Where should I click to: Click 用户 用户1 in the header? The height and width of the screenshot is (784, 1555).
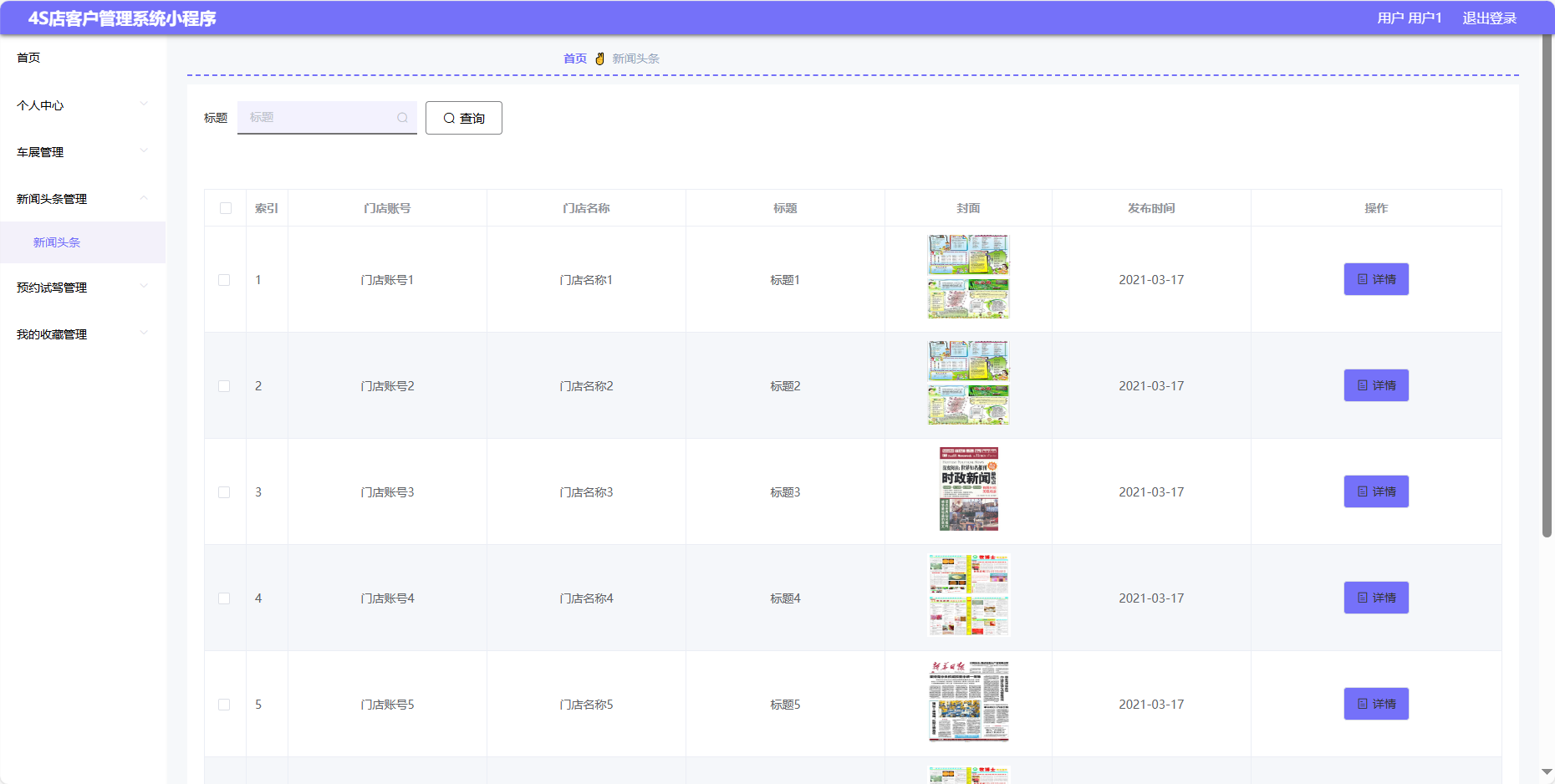pyautogui.click(x=1410, y=18)
